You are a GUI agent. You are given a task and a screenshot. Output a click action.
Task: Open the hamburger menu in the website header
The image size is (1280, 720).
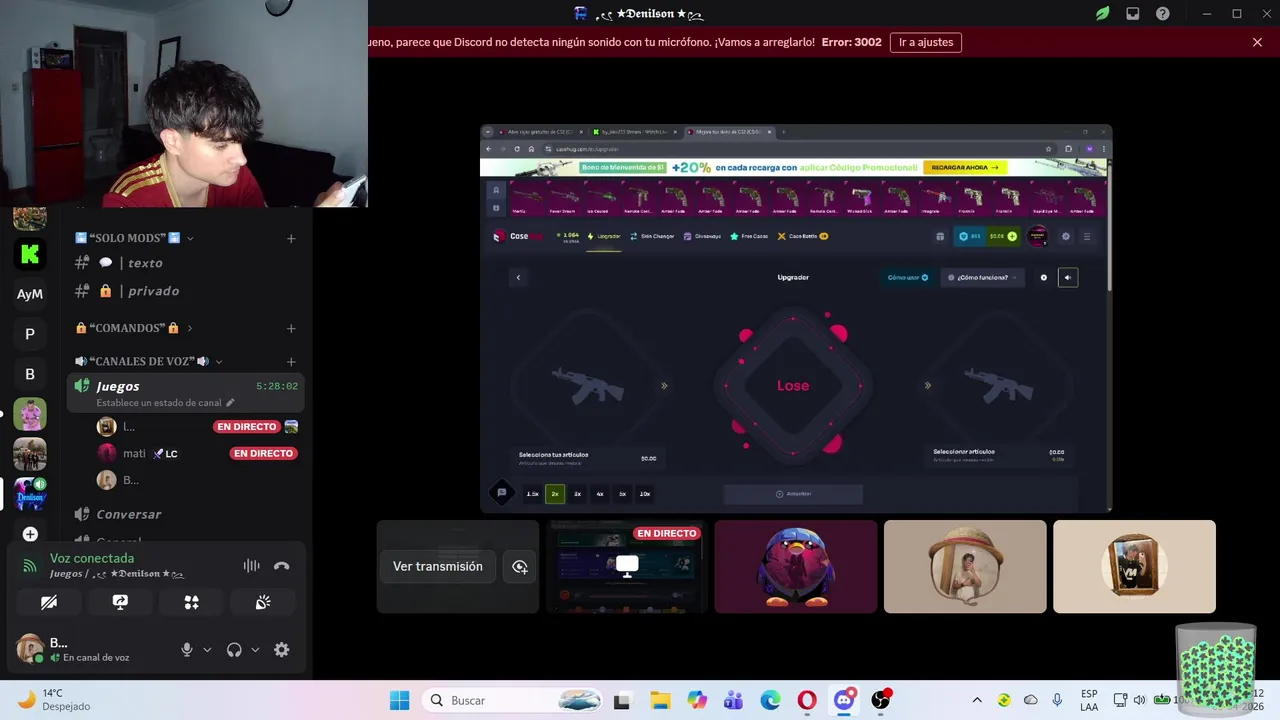point(1087,237)
